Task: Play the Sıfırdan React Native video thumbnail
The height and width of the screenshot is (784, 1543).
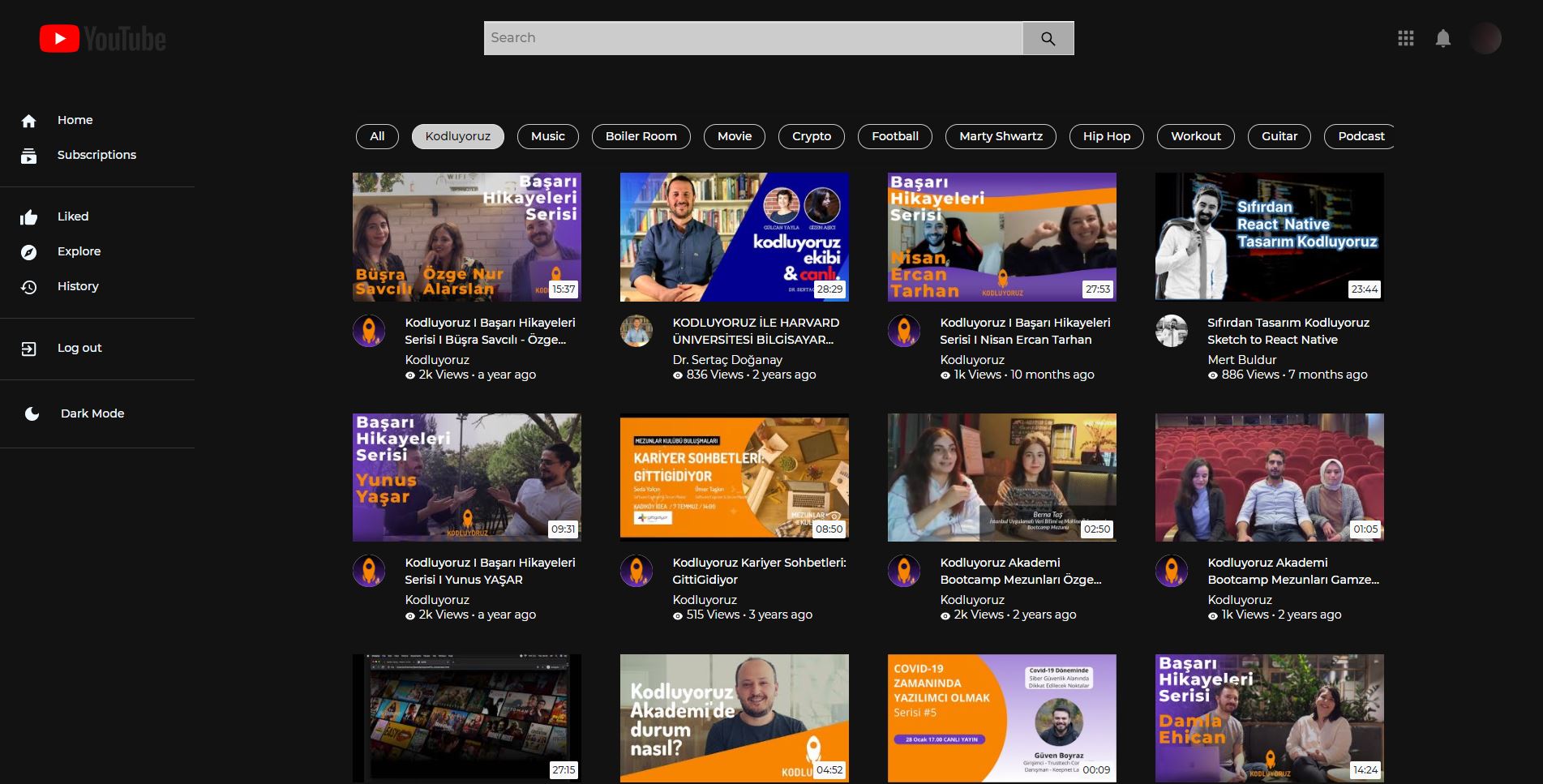Action: pos(1268,236)
